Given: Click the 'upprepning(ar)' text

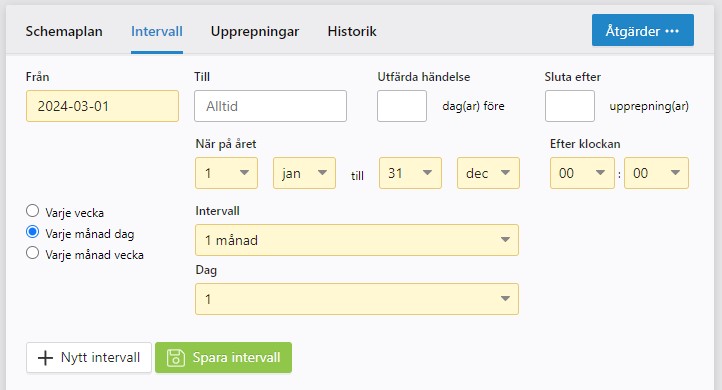Looking at the screenshot, I should click(649, 106).
